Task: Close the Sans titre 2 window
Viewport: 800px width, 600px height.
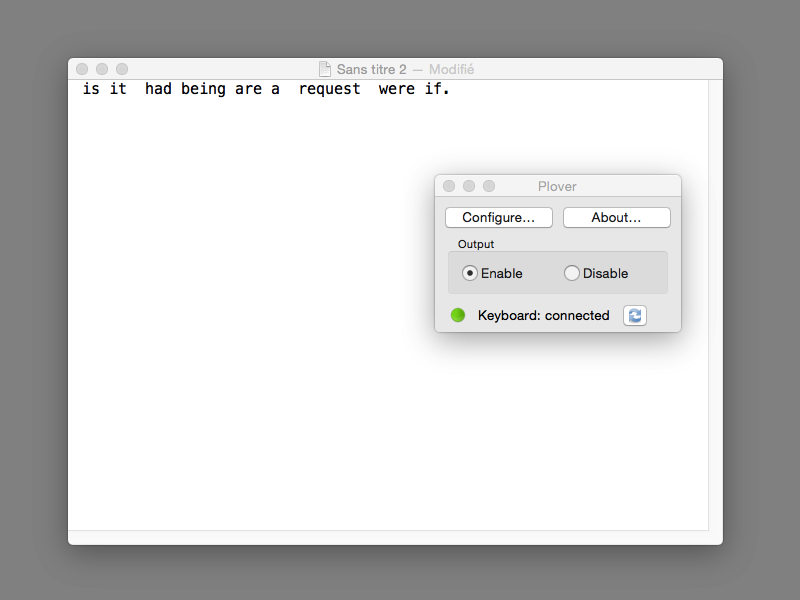Action: coord(82,69)
